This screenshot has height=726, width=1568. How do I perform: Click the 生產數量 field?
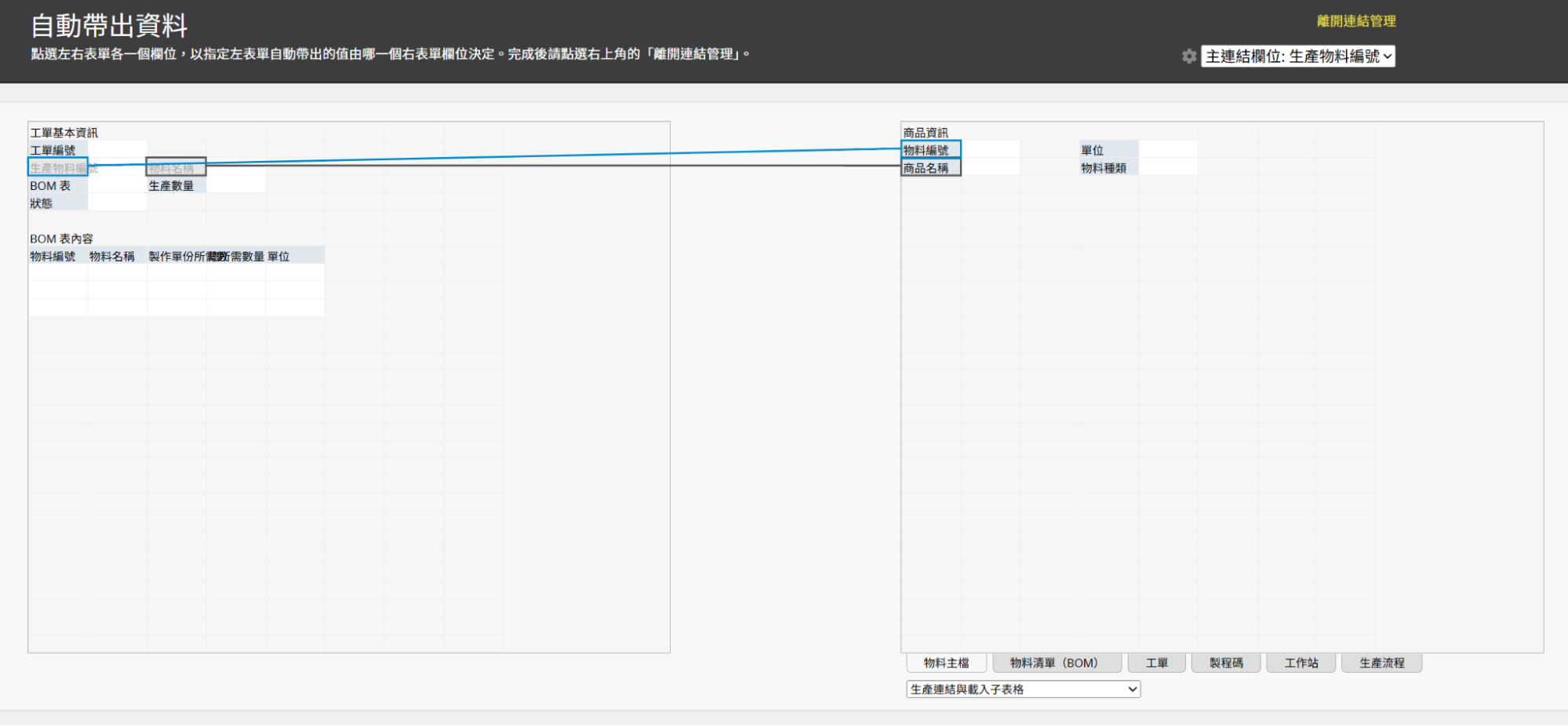tap(172, 186)
